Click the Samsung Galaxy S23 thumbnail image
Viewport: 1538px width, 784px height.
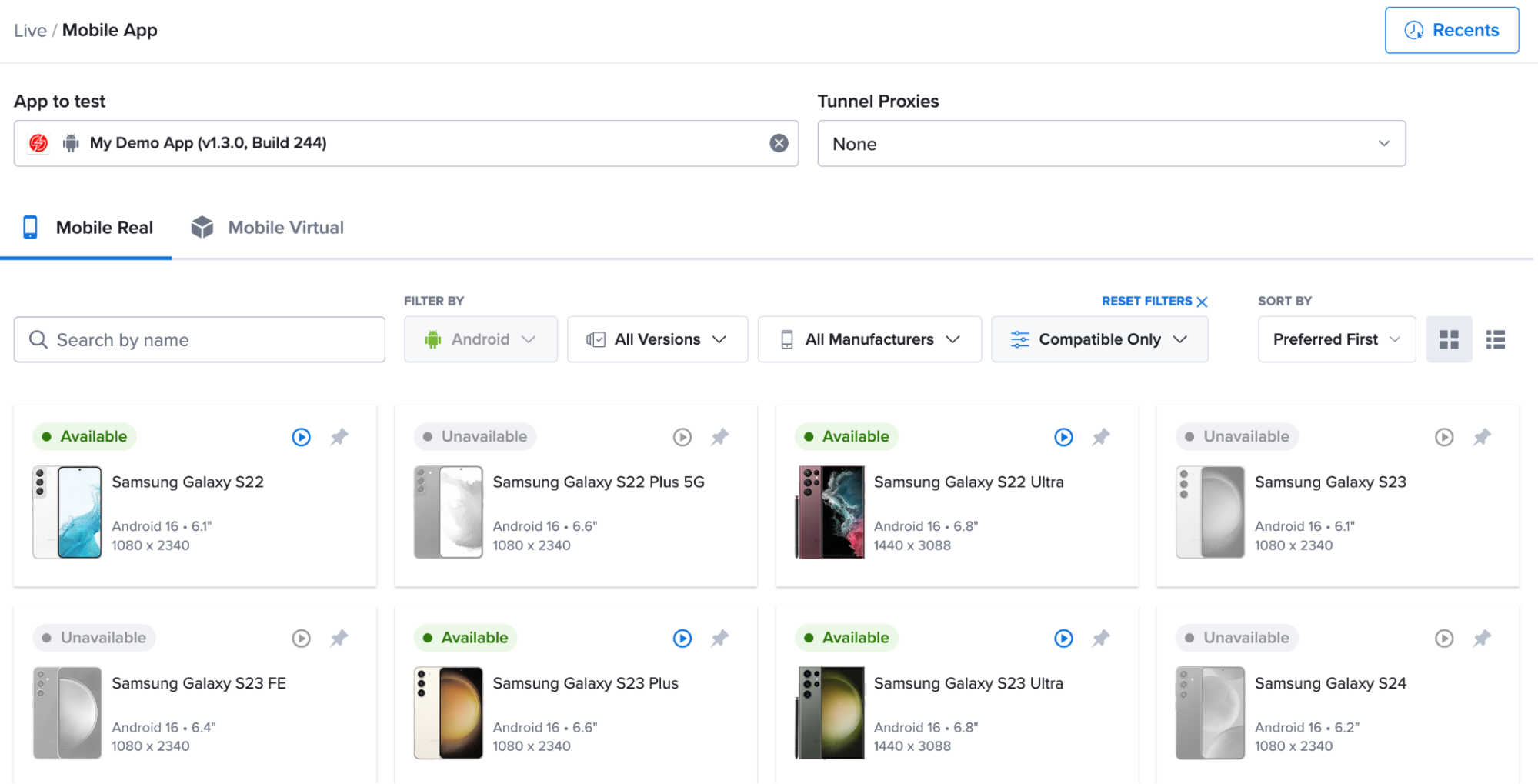coord(1210,512)
